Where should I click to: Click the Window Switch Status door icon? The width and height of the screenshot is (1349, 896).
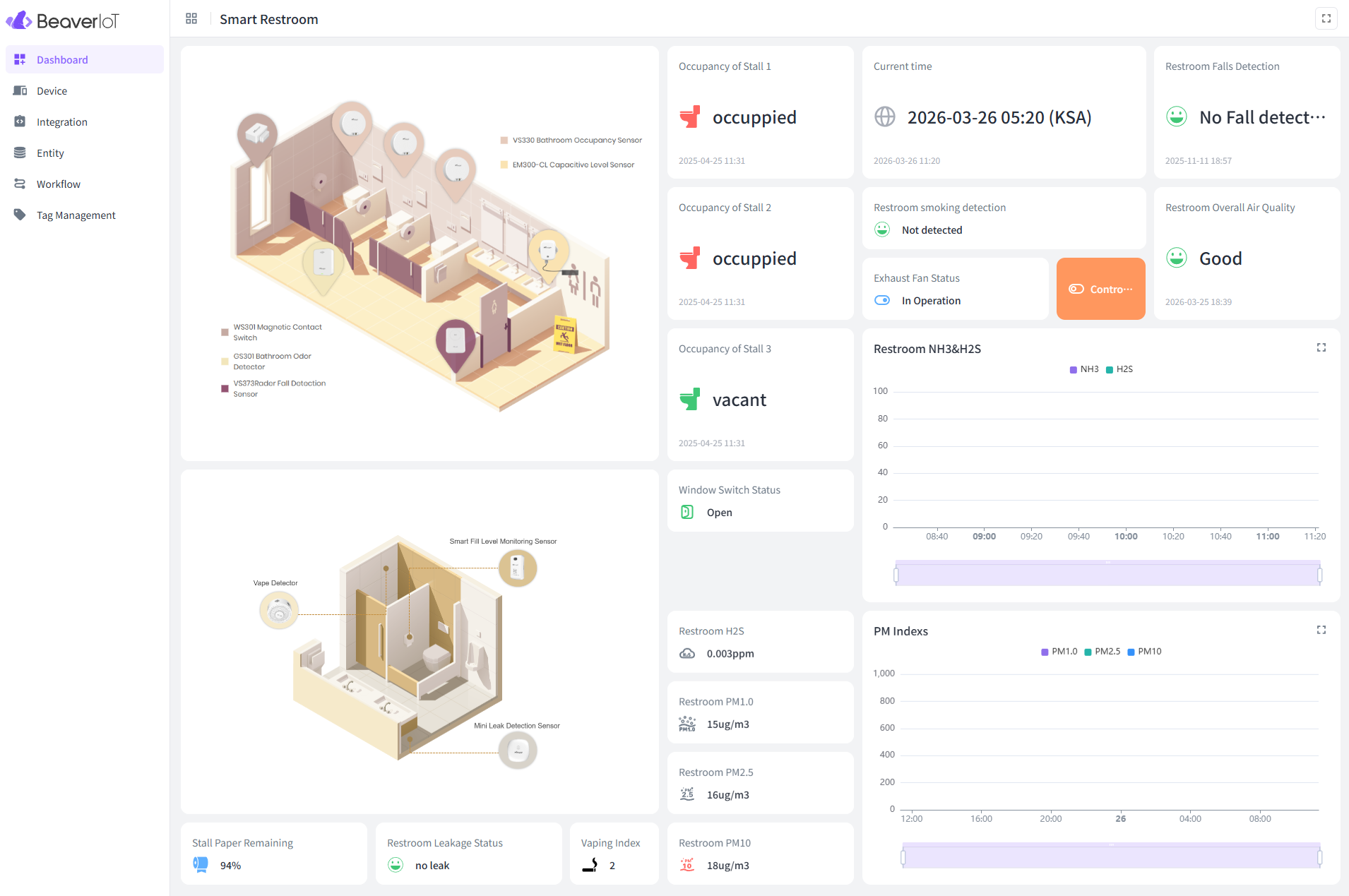point(687,513)
